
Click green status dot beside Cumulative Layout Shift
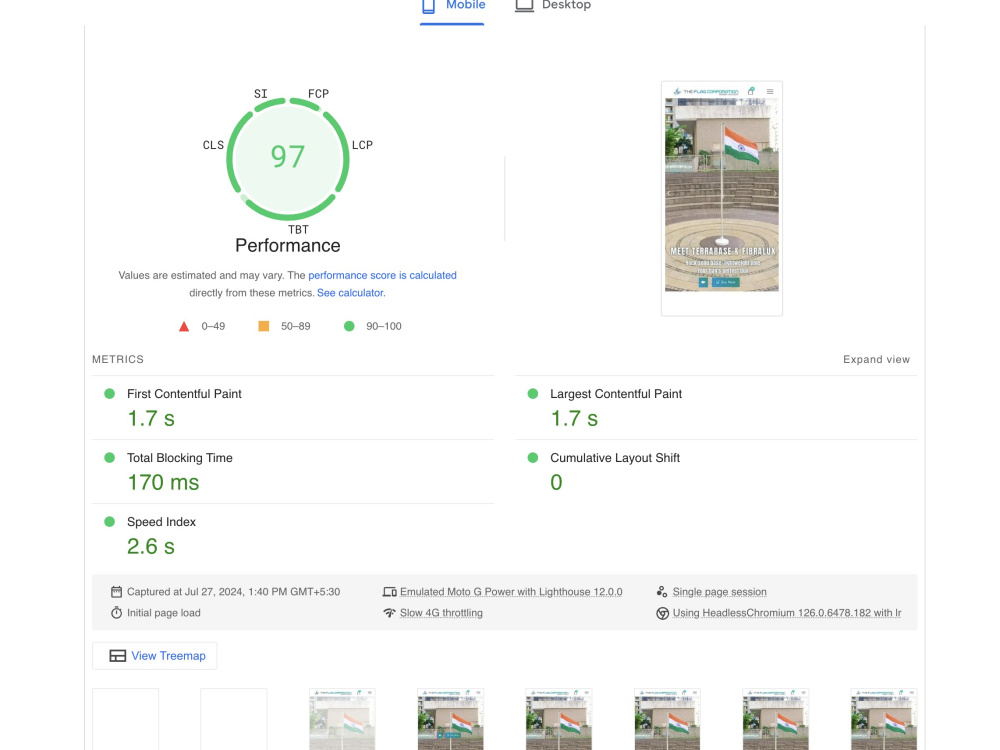[x=533, y=458]
